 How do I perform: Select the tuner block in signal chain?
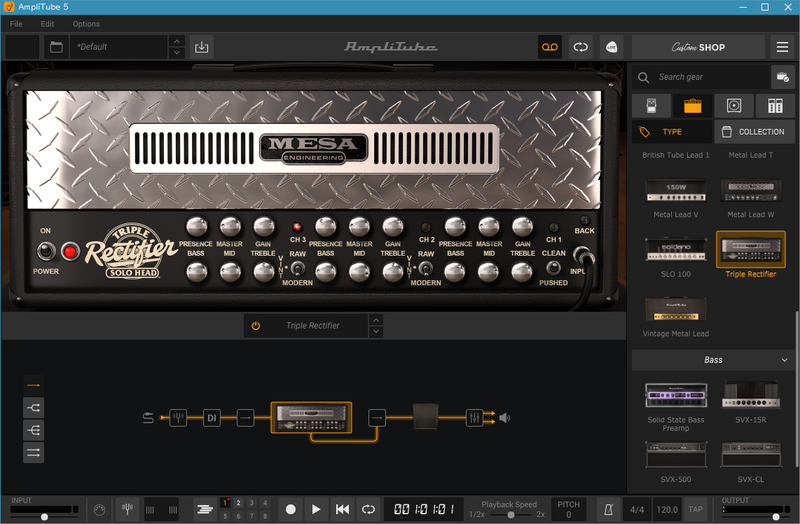tap(178, 418)
